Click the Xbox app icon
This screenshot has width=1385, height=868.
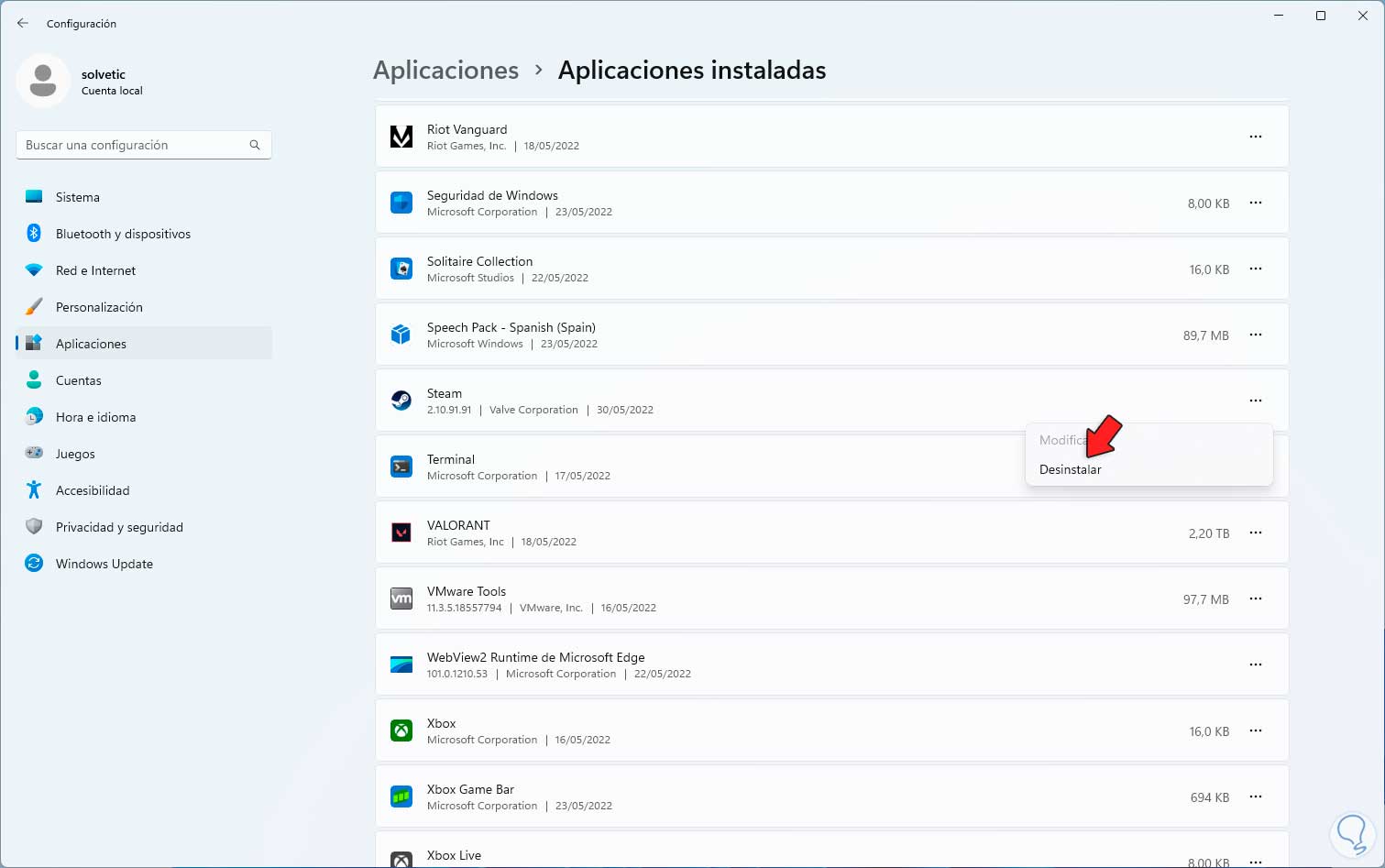(x=401, y=731)
